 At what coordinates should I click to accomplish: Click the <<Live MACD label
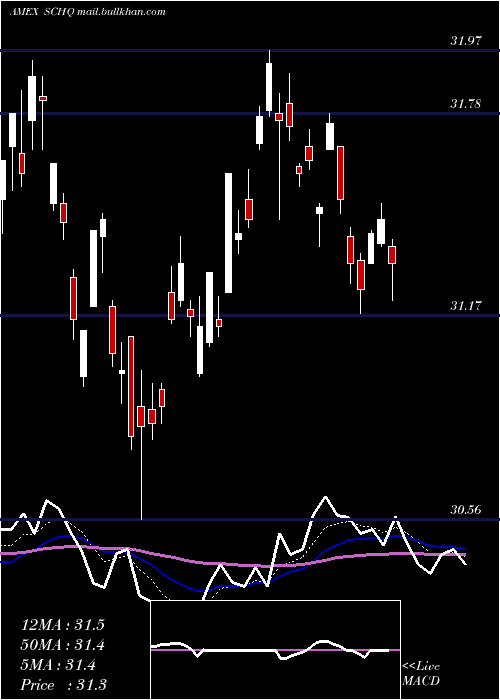pos(421,673)
